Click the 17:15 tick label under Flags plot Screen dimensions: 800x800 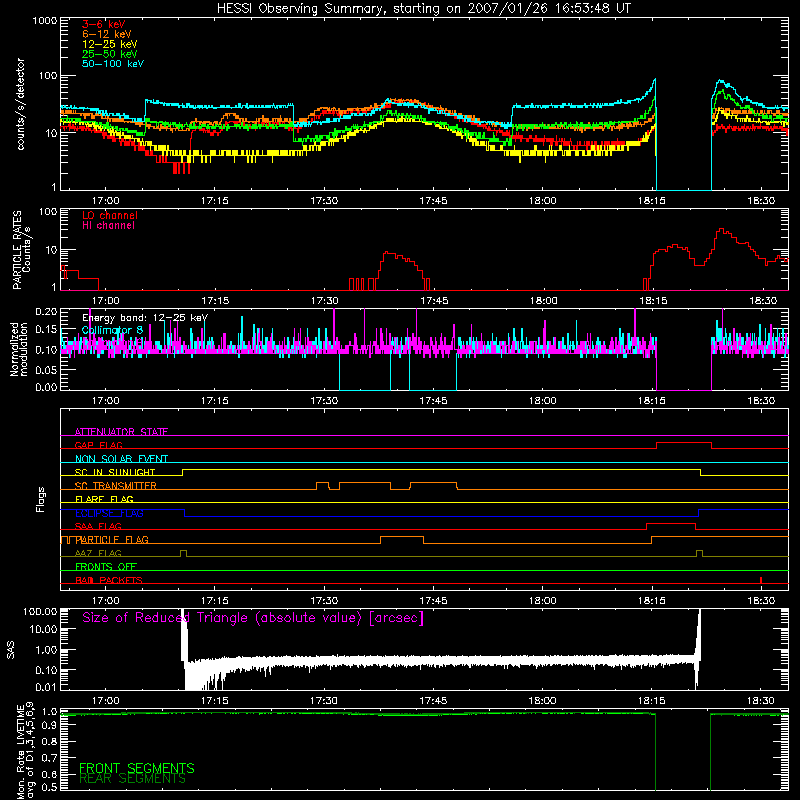coord(214,601)
